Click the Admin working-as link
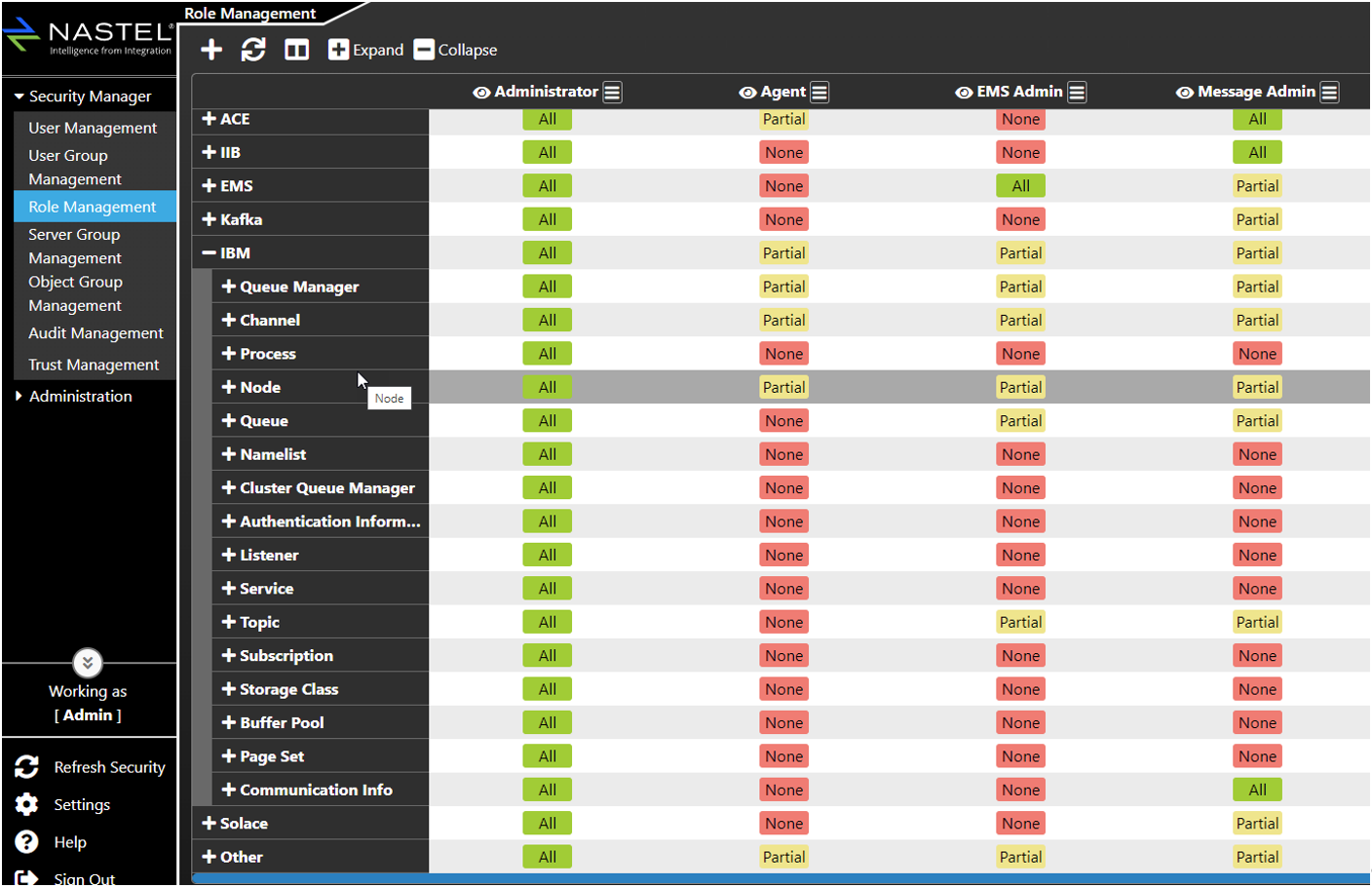The width and height of the screenshot is (1372, 888). tap(88, 714)
